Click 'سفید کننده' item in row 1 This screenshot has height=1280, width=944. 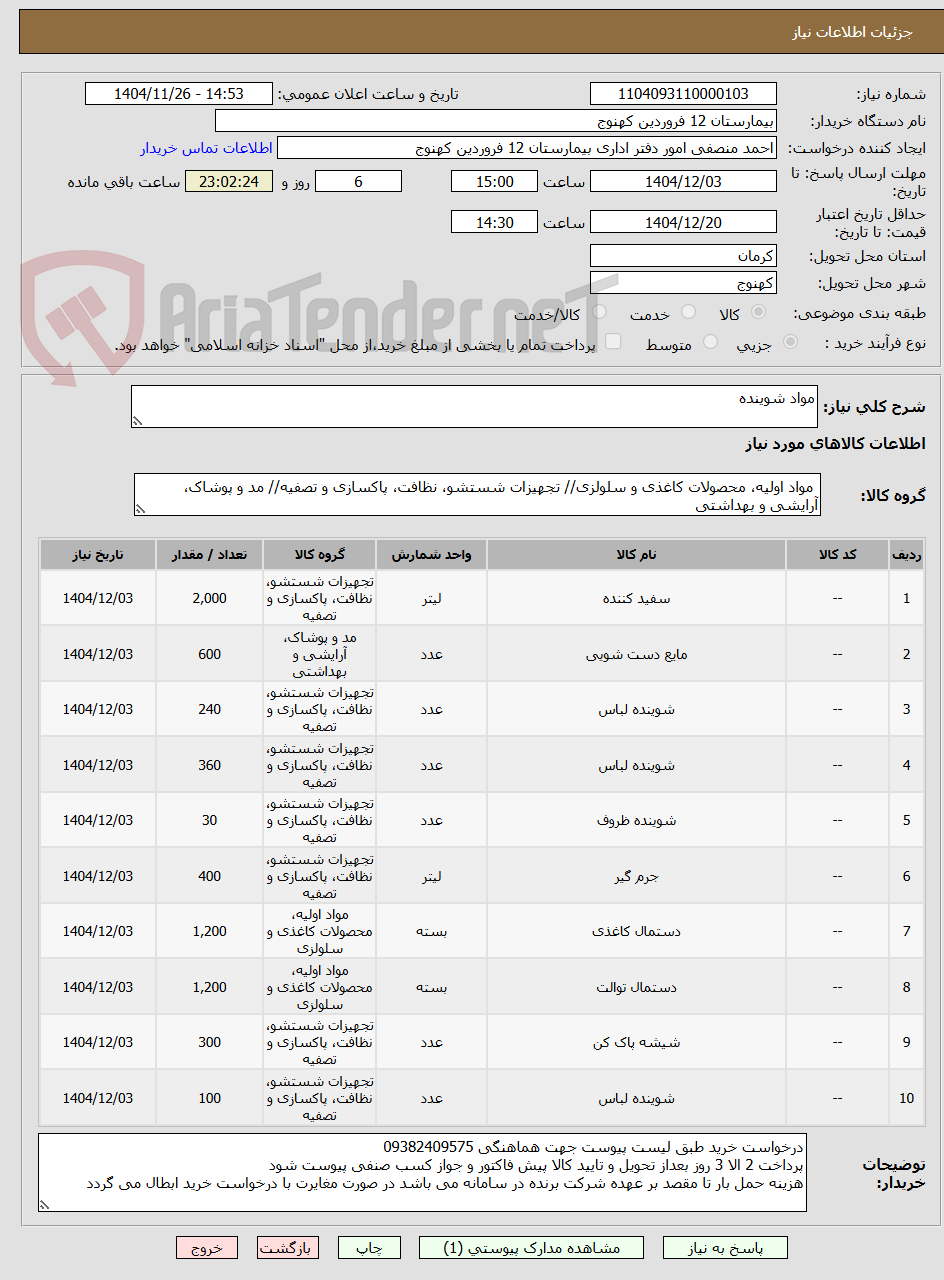pos(636,599)
